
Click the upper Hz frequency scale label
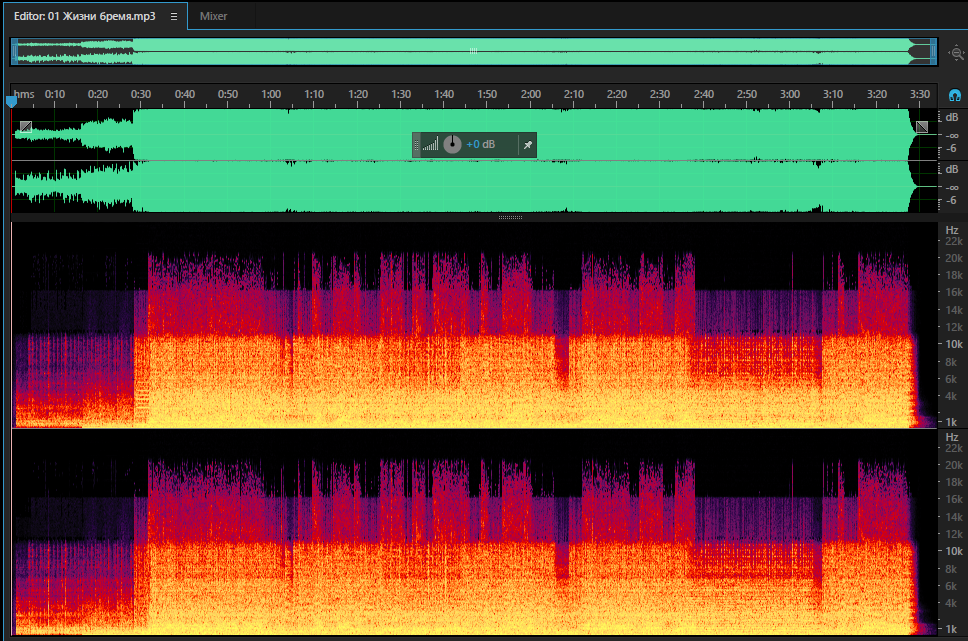pyautogui.click(x=952, y=230)
